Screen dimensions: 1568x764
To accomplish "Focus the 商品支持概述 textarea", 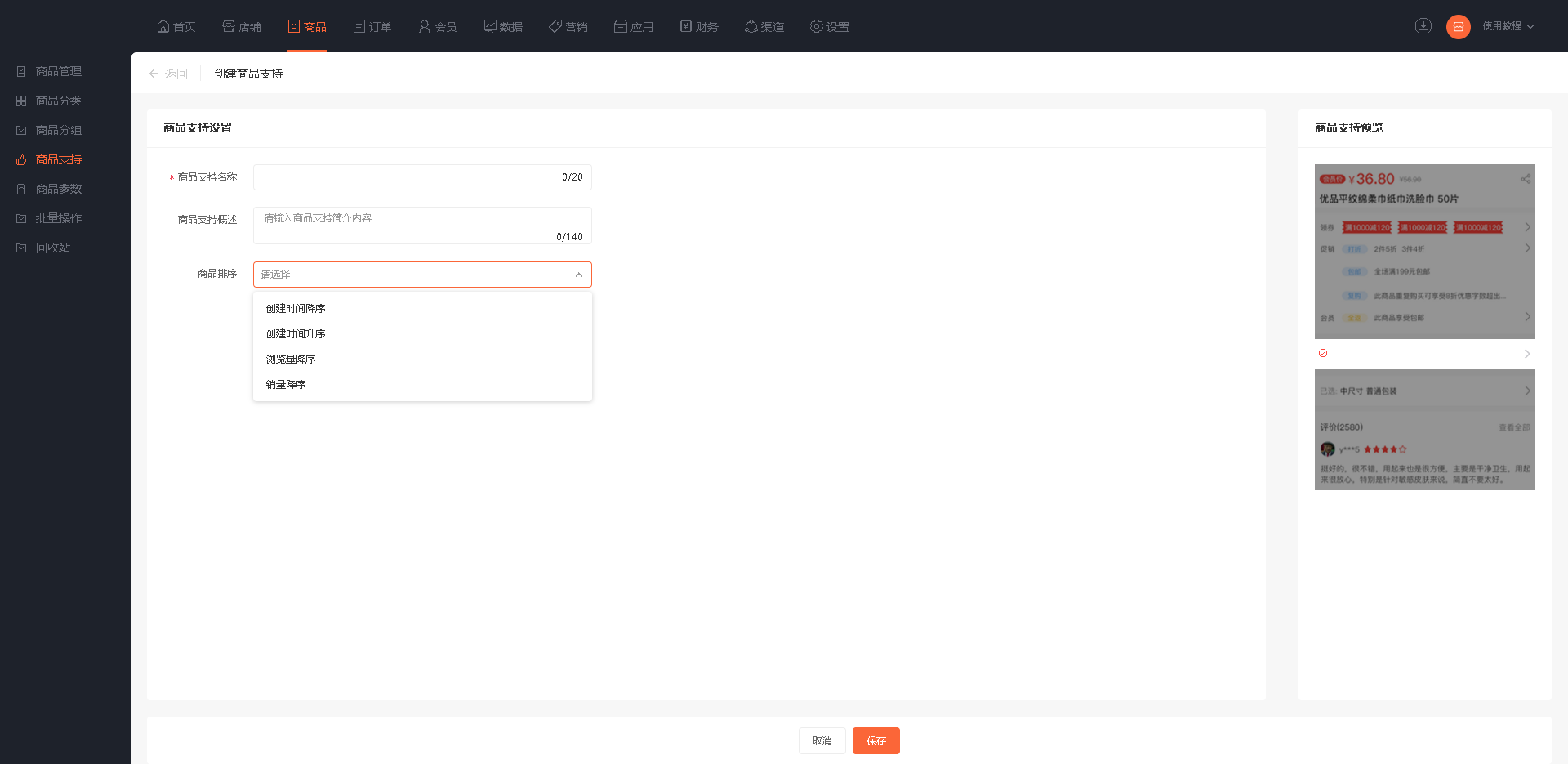I will (x=422, y=226).
